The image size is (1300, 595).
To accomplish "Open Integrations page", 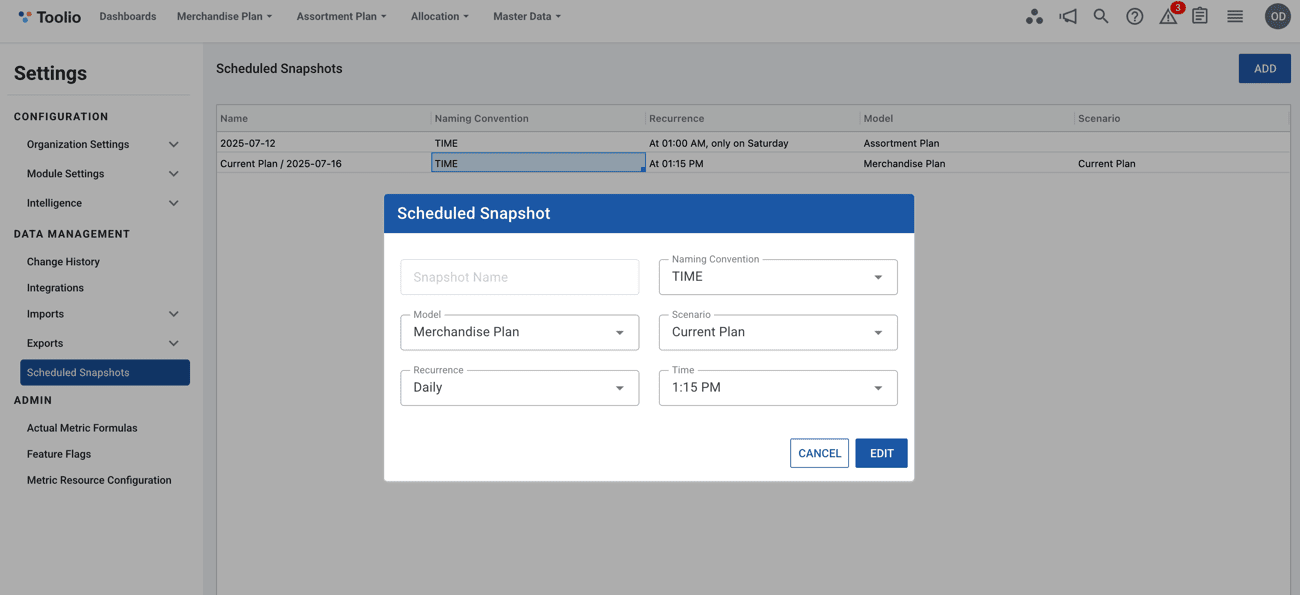I will 55,288.
